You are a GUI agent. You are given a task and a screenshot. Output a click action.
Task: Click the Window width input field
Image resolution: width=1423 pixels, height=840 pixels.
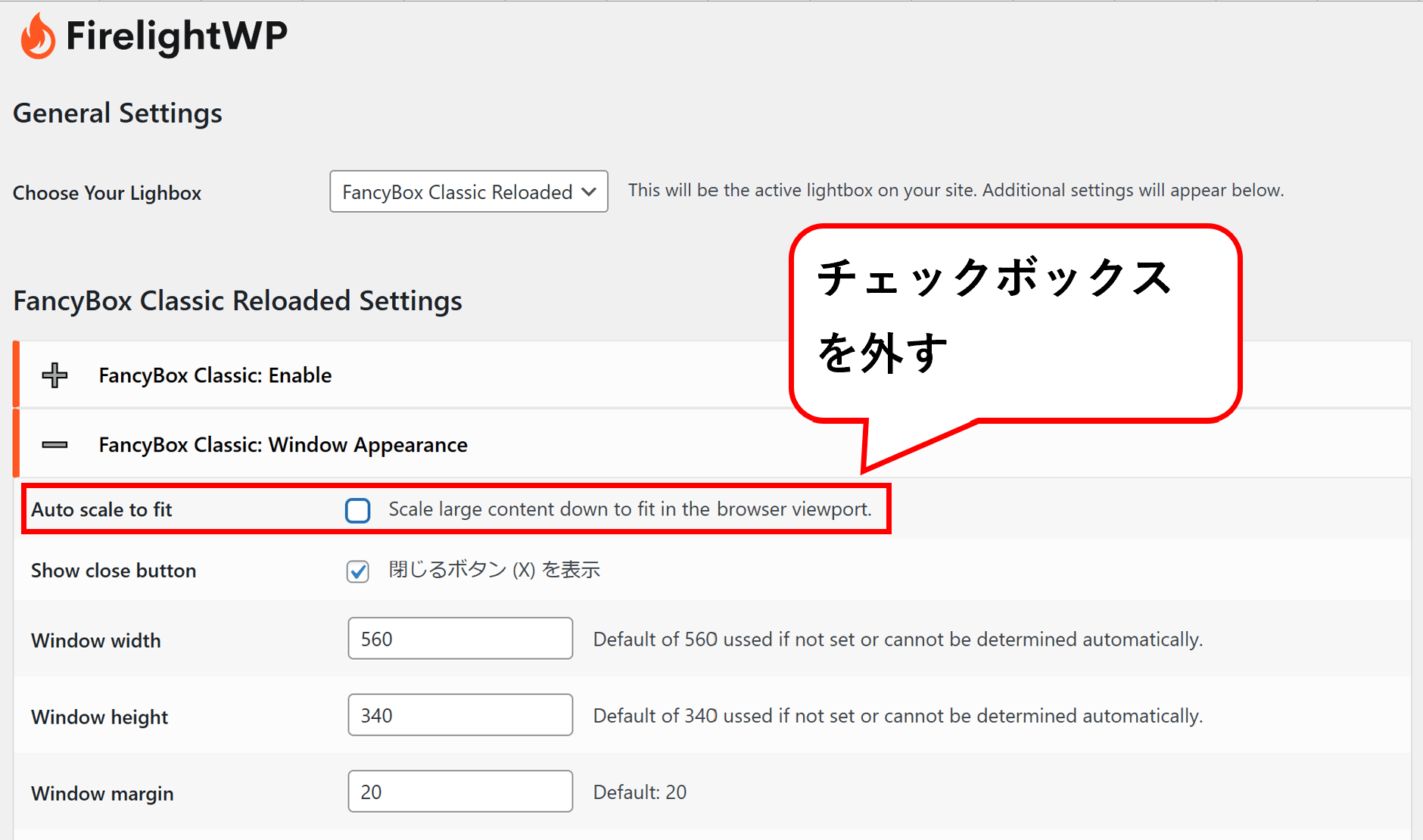click(460, 639)
